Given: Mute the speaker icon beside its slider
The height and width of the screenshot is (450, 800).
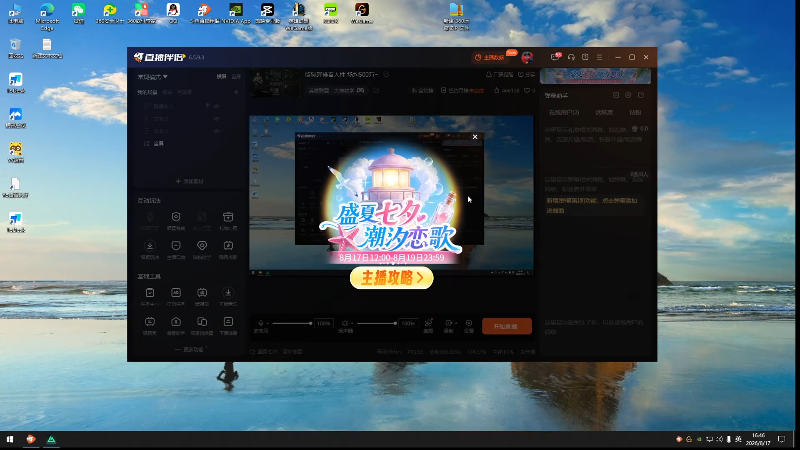Looking at the screenshot, I should coord(344,323).
